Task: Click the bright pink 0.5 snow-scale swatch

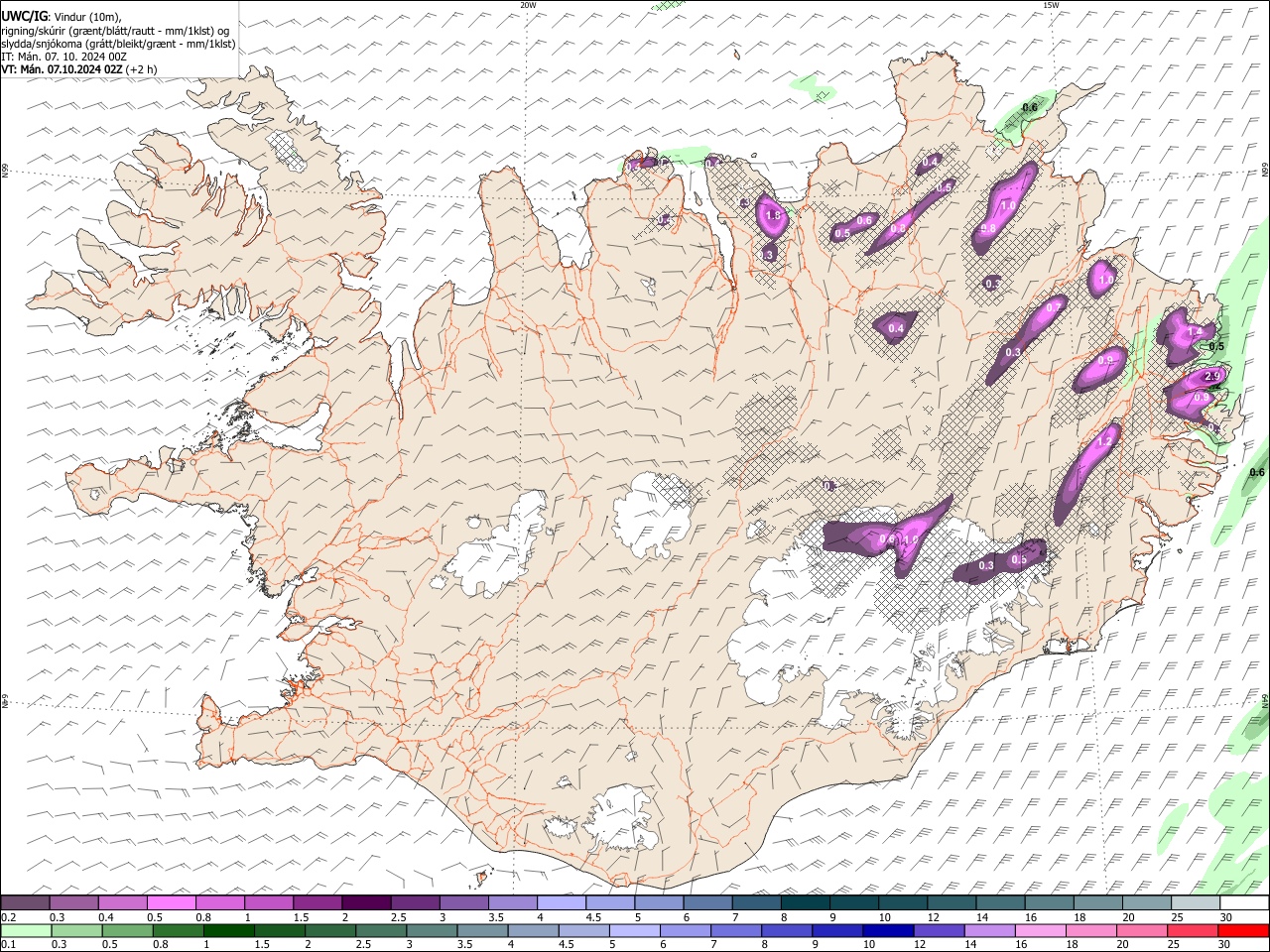Action: (x=172, y=902)
